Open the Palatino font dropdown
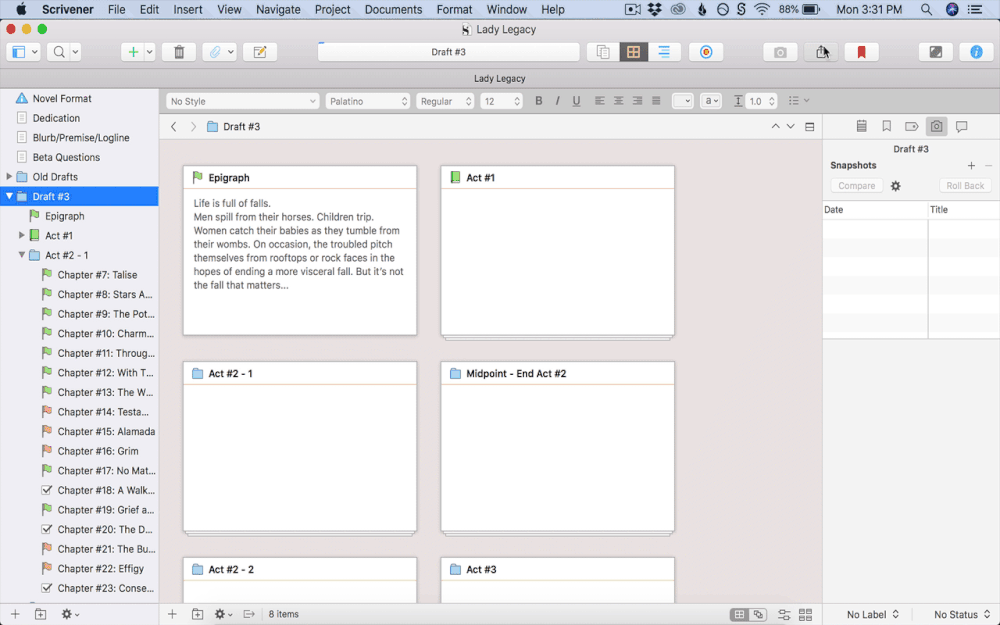Screen dimensions: 1000x625 pos(368,101)
